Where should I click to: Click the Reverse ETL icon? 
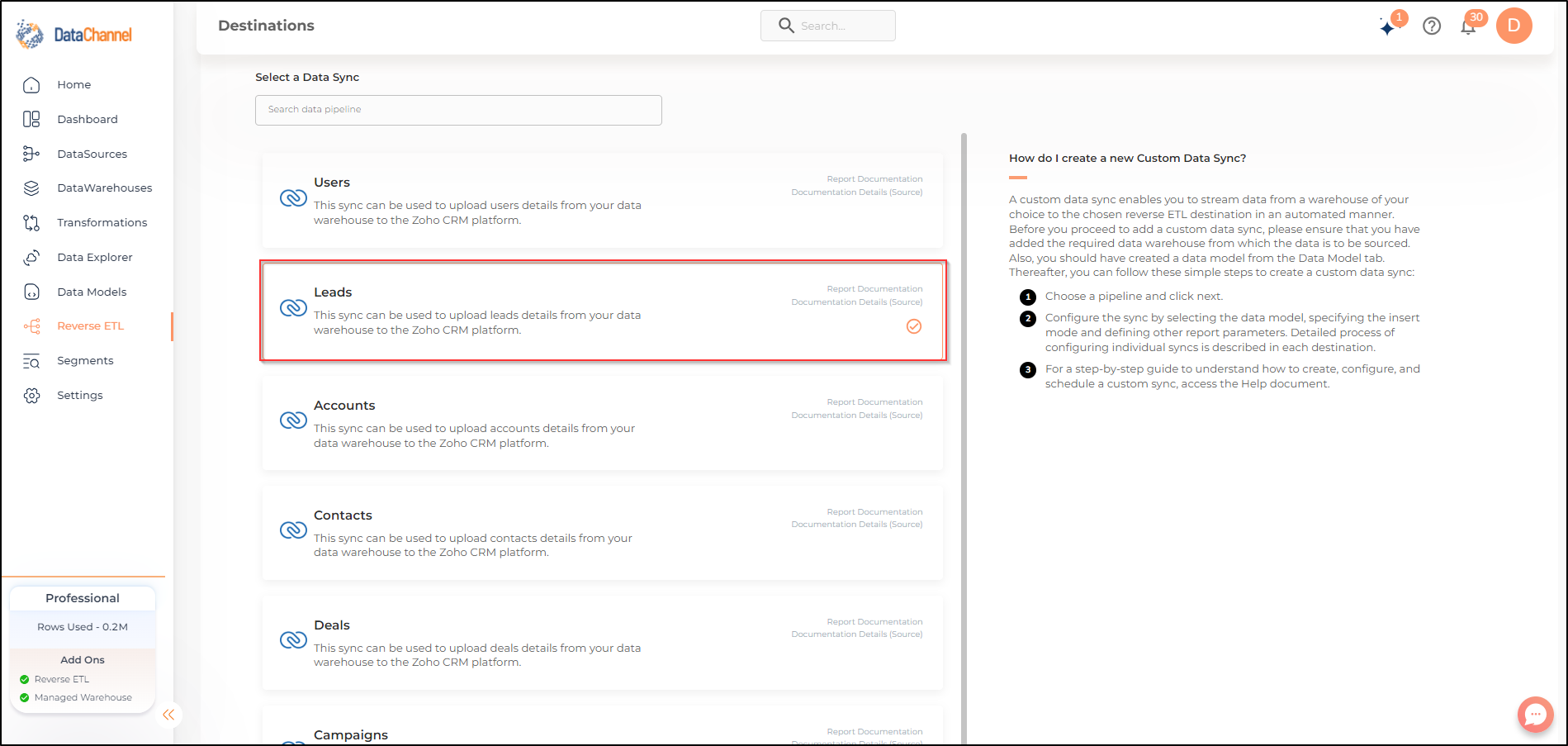coord(31,326)
